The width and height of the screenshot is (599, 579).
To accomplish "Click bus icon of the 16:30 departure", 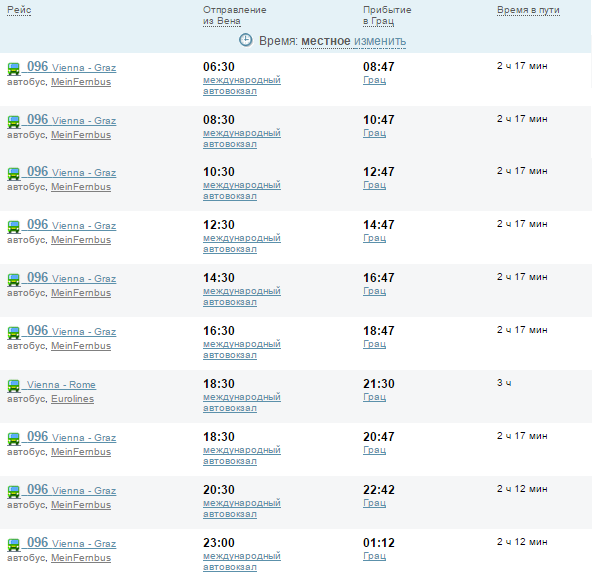I will (x=14, y=333).
